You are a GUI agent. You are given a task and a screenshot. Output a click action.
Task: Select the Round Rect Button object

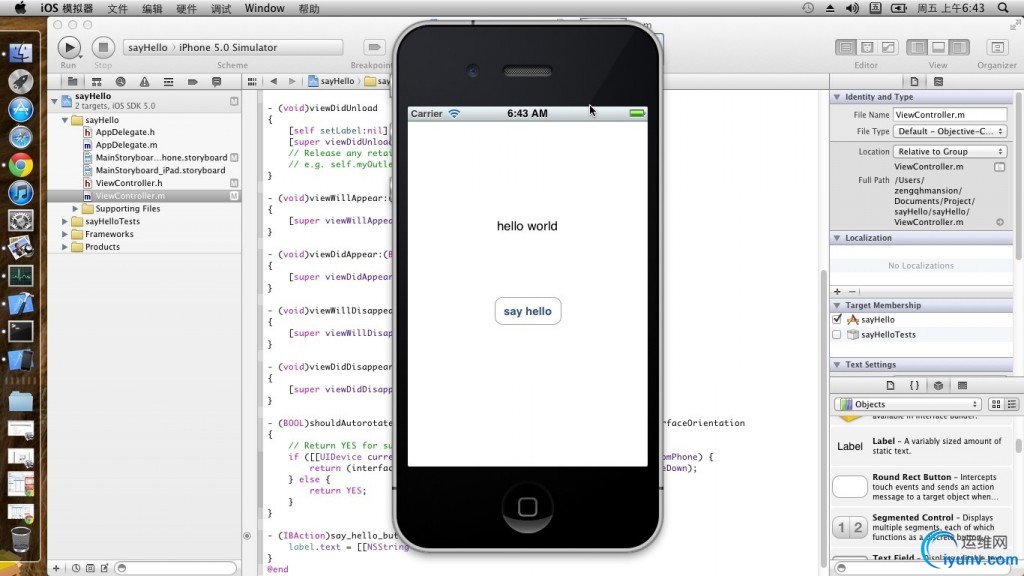pyautogui.click(x=923, y=487)
